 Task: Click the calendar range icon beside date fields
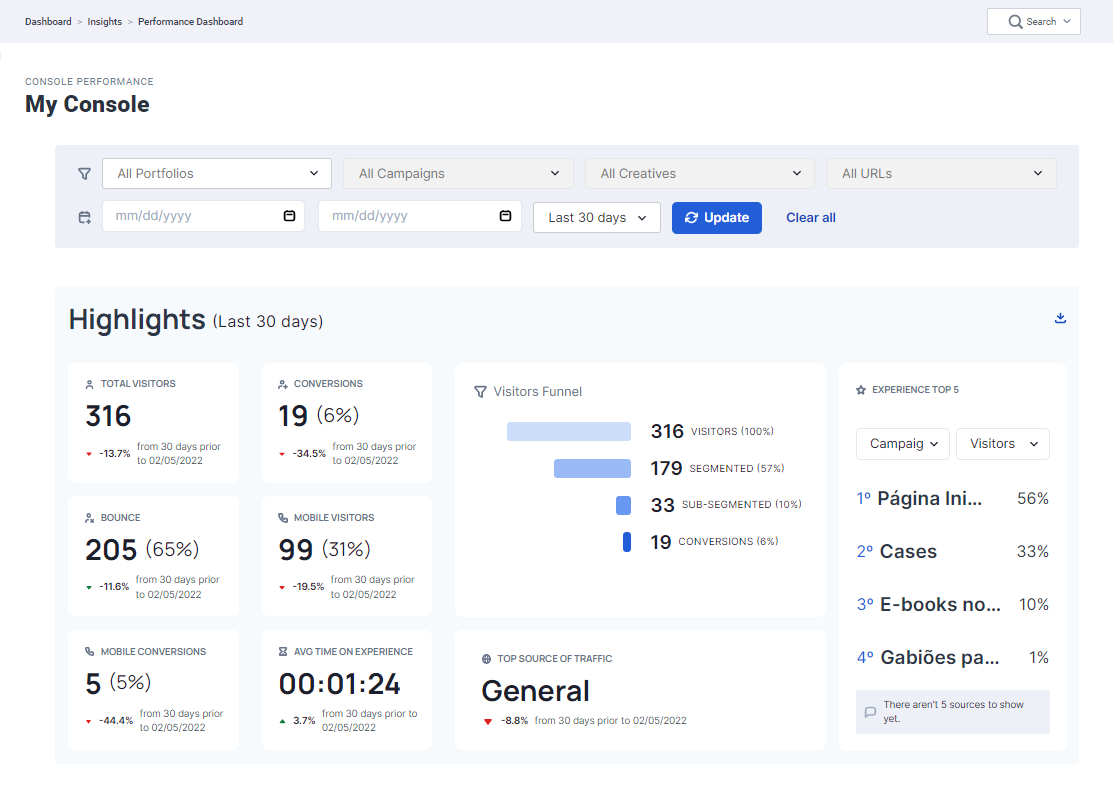(x=84, y=217)
